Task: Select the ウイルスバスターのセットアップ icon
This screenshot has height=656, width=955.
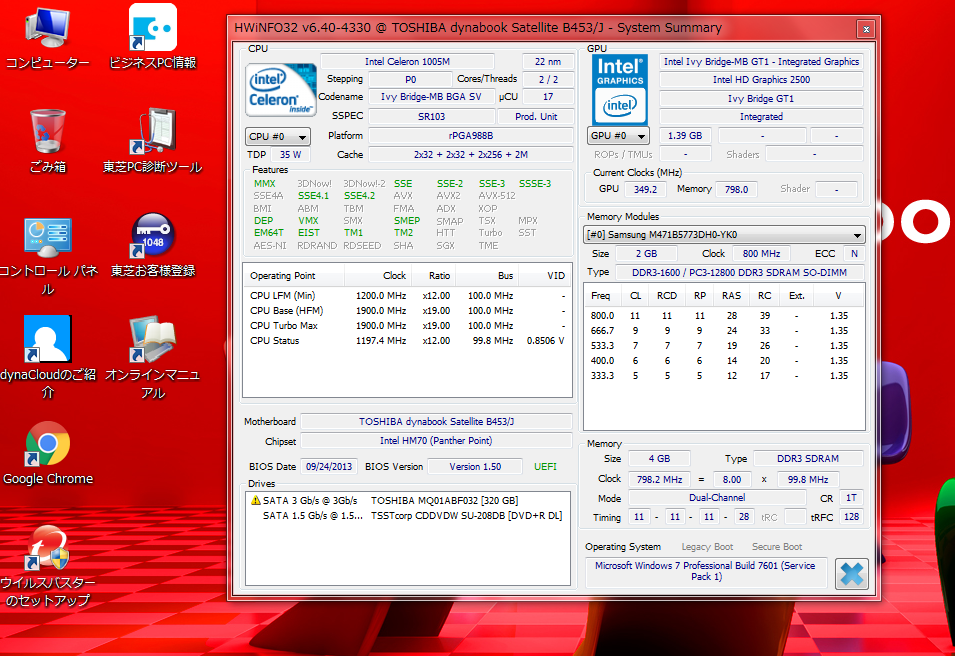Action: [x=48, y=566]
